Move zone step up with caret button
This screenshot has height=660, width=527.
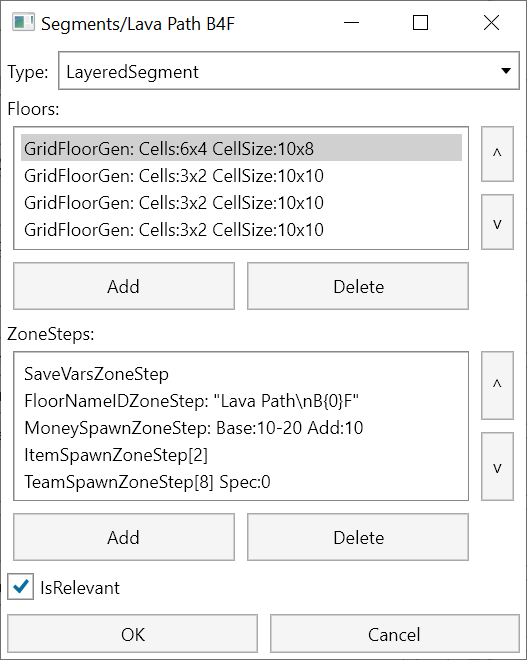pyautogui.click(x=497, y=386)
